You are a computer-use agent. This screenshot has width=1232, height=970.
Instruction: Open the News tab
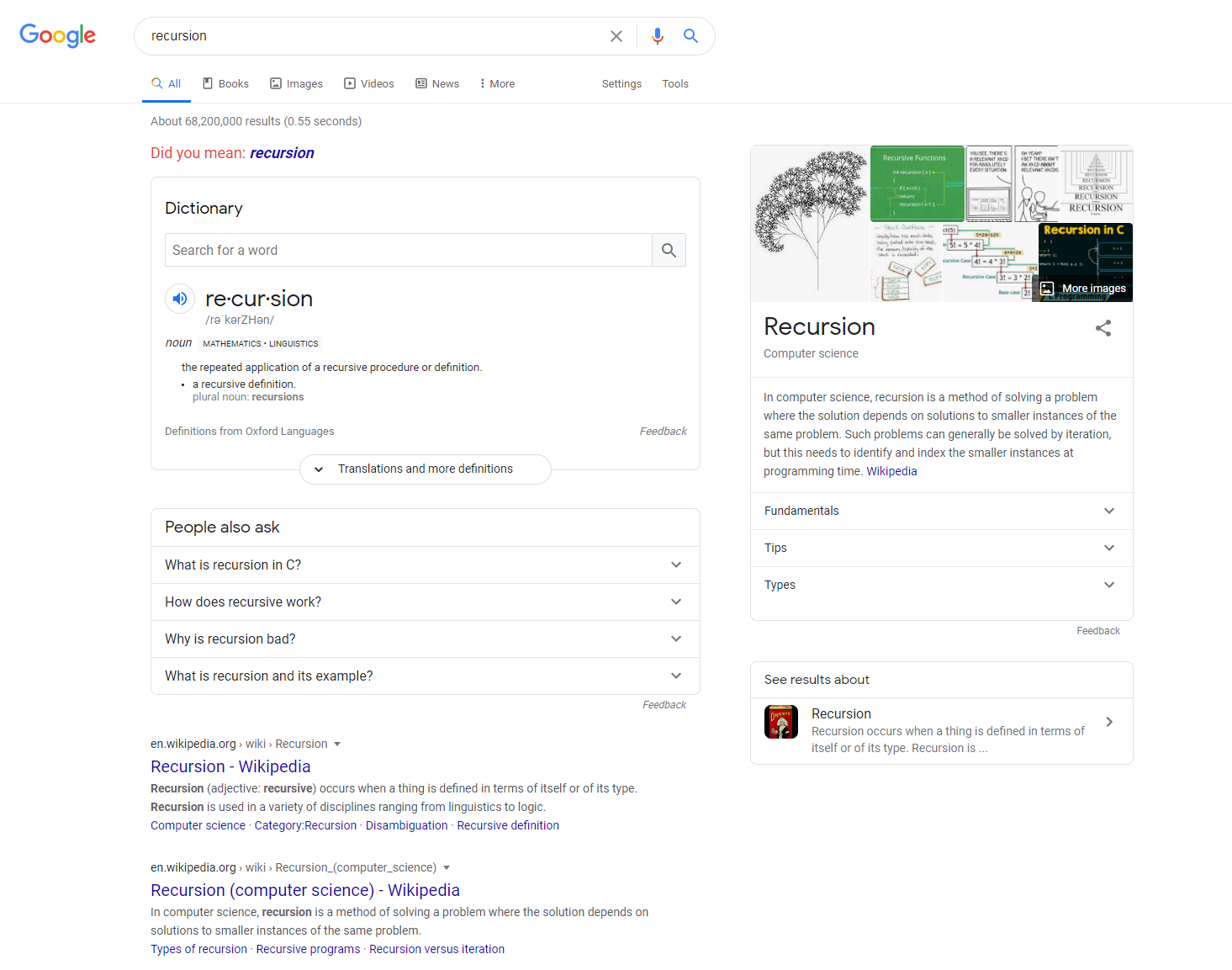436,83
